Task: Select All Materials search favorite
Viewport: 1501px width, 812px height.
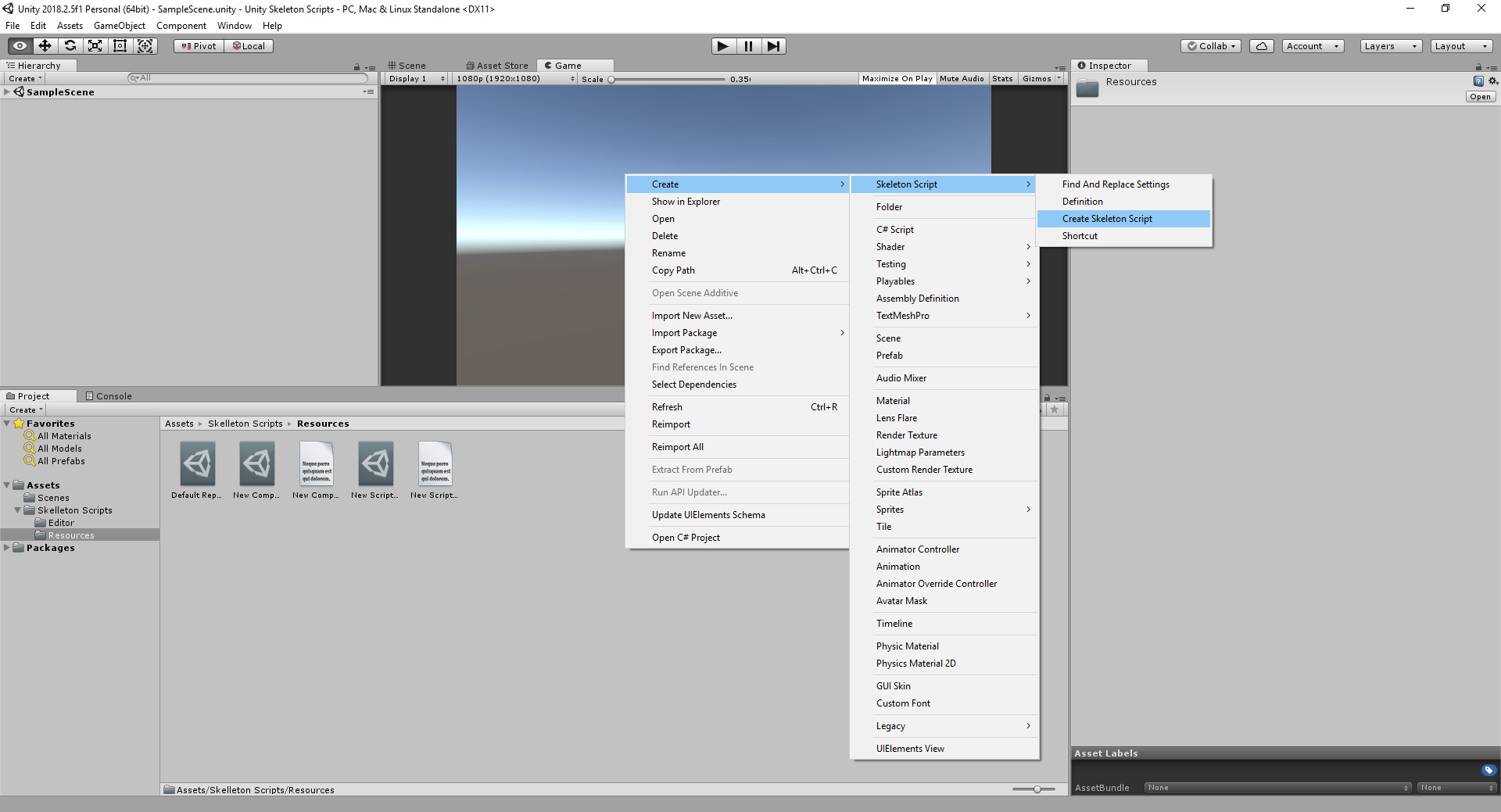Action: (64, 436)
